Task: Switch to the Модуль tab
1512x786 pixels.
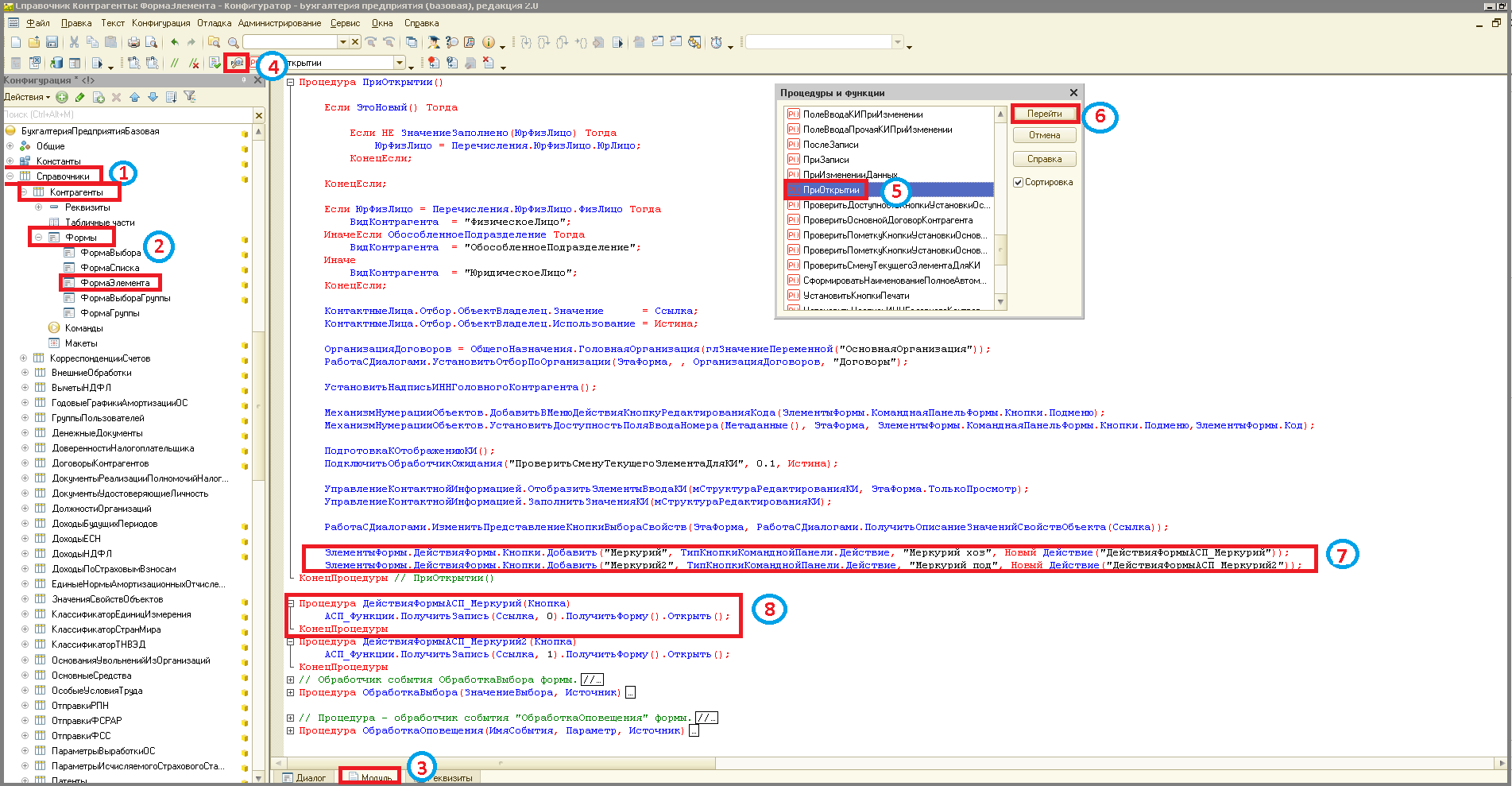Action: click(369, 777)
